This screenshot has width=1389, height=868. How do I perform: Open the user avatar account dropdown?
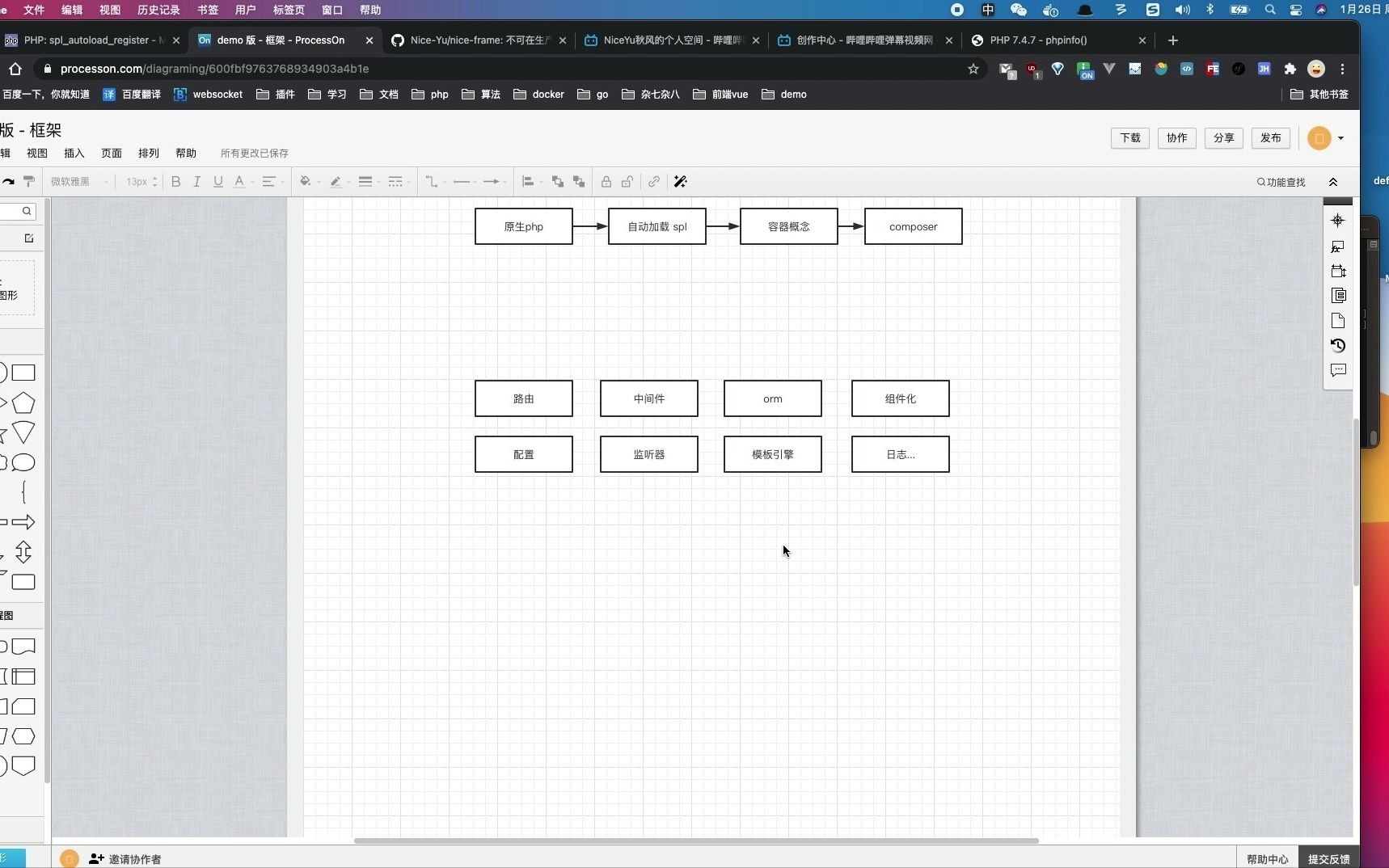click(x=1326, y=138)
